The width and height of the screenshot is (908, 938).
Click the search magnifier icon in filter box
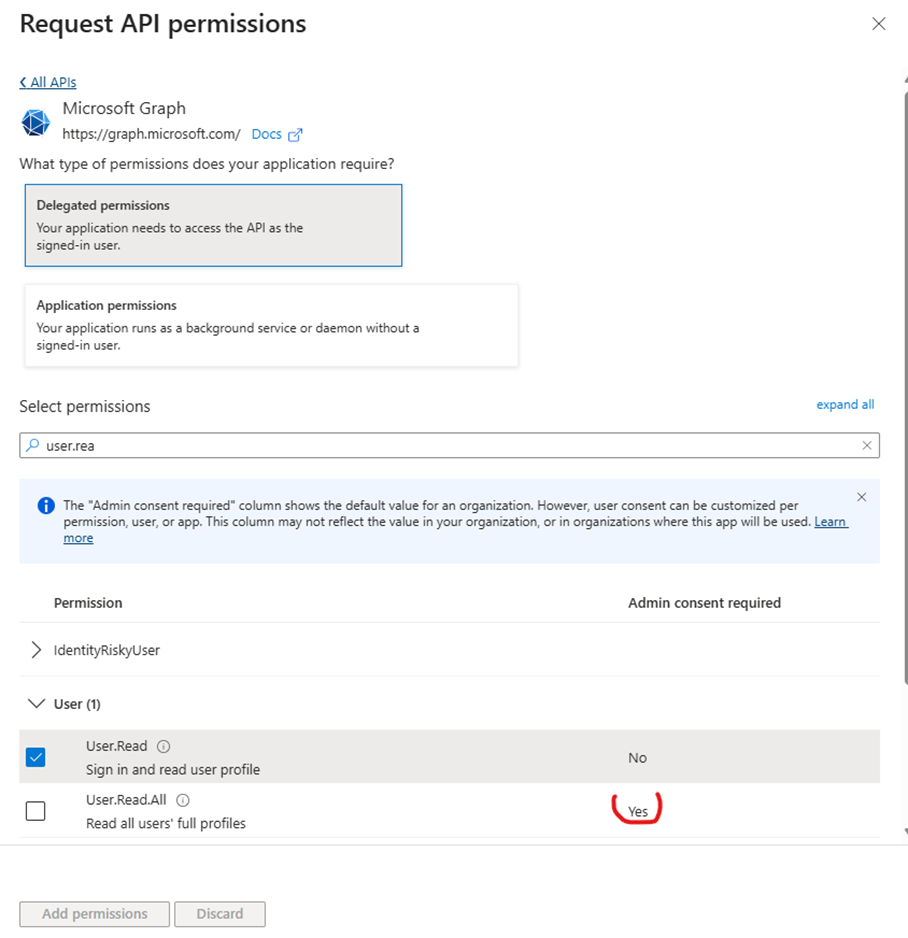point(33,446)
